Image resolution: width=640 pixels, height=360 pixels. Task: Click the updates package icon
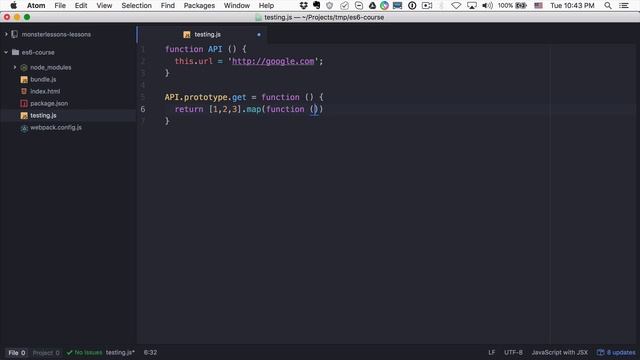tap(600, 353)
